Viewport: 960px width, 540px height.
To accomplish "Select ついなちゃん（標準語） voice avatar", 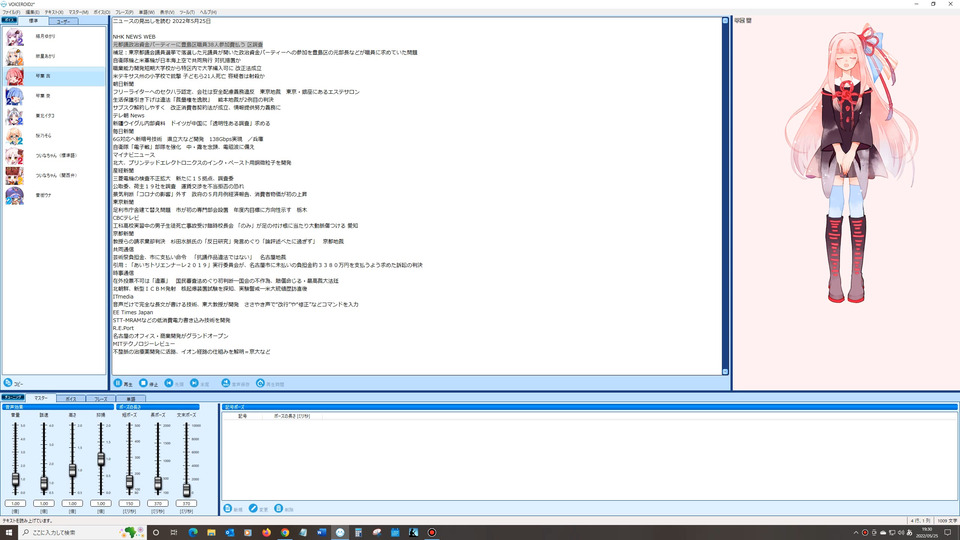I will 14,156.
